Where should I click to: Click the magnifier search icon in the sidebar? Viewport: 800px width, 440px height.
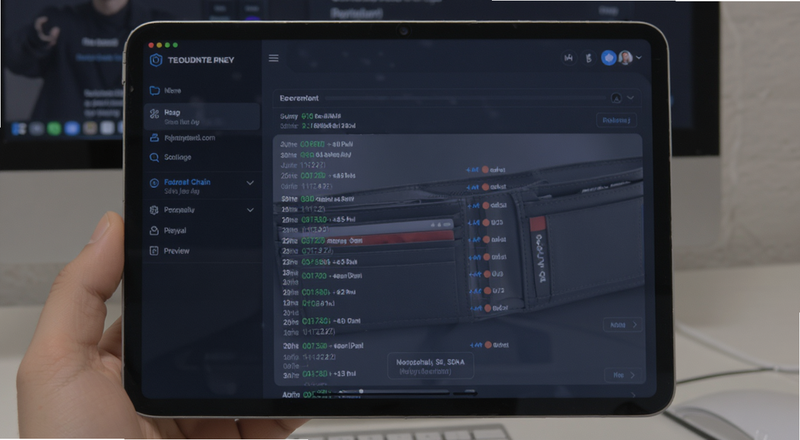click(x=154, y=157)
